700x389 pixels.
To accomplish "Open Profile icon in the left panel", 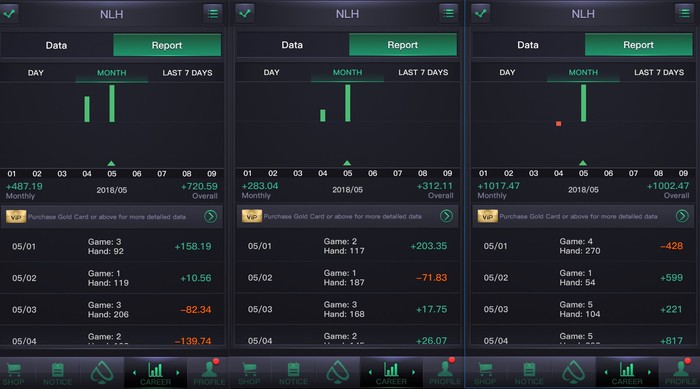I will pyautogui.click(x=208, y=369).
